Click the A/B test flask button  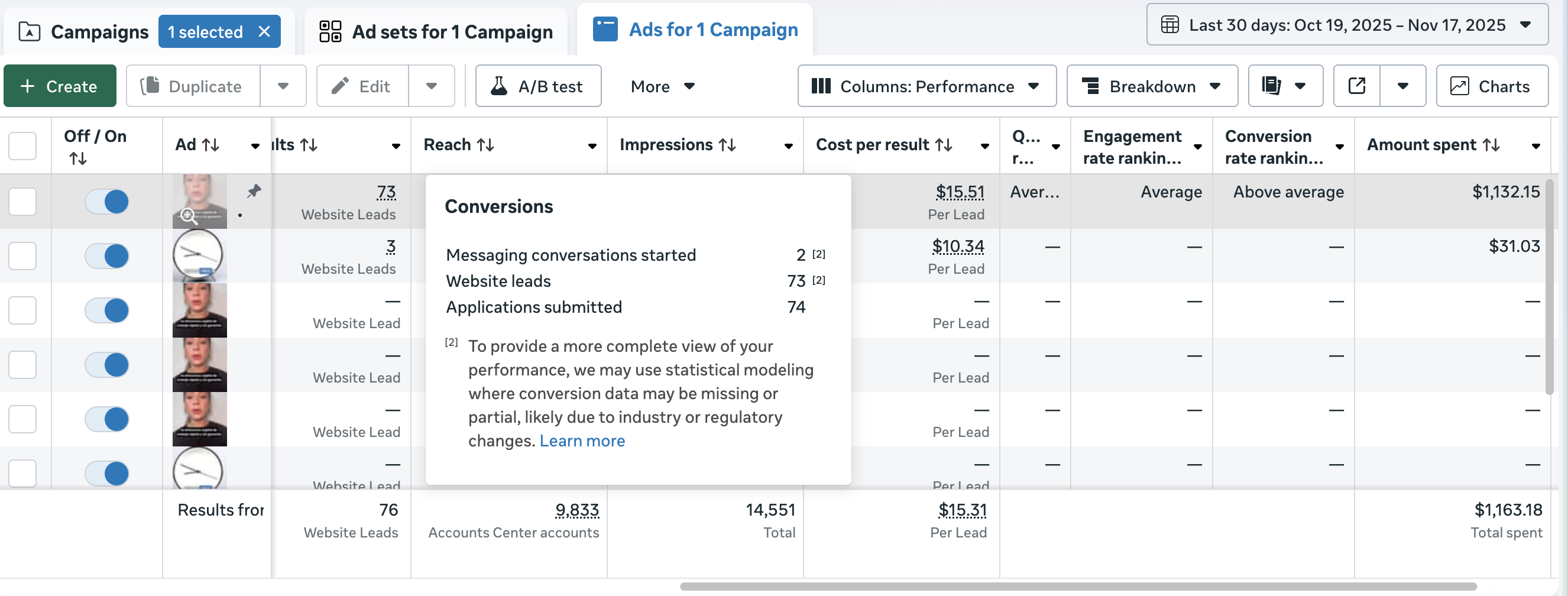point(538,86)
